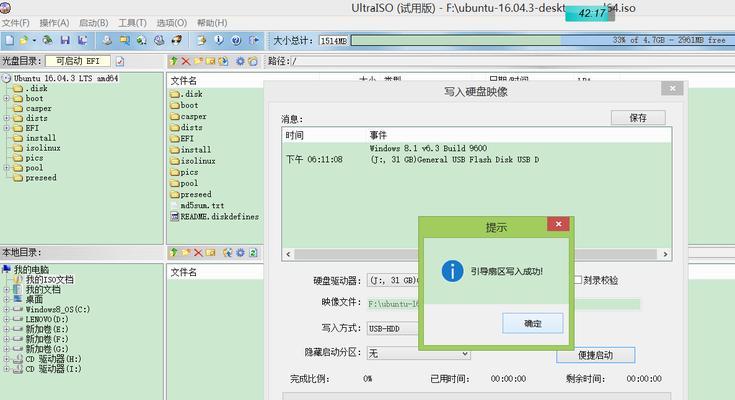Image resolution: width=735 pixels, height=400 pixels.
Task: Enable the 刻录校验 checkbox
Action: 578,280
